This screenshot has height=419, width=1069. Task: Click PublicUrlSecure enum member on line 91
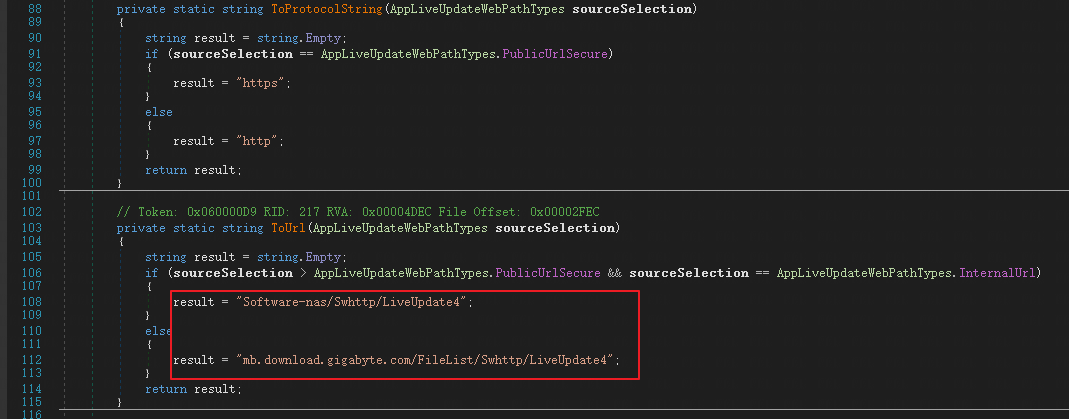[554, 53]
